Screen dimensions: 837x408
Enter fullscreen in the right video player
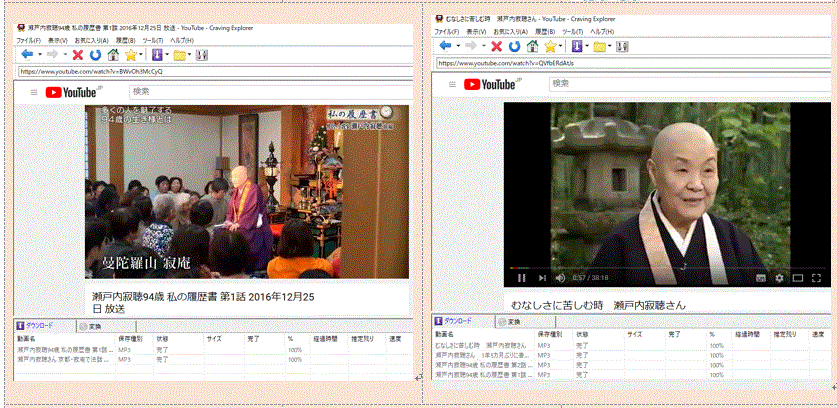tap(816, 278)
